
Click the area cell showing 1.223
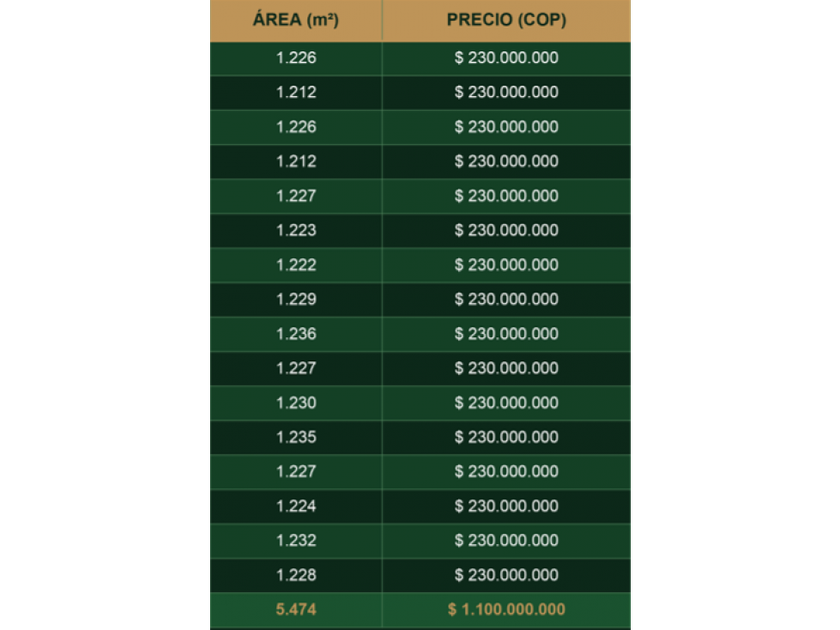point(296,230)
